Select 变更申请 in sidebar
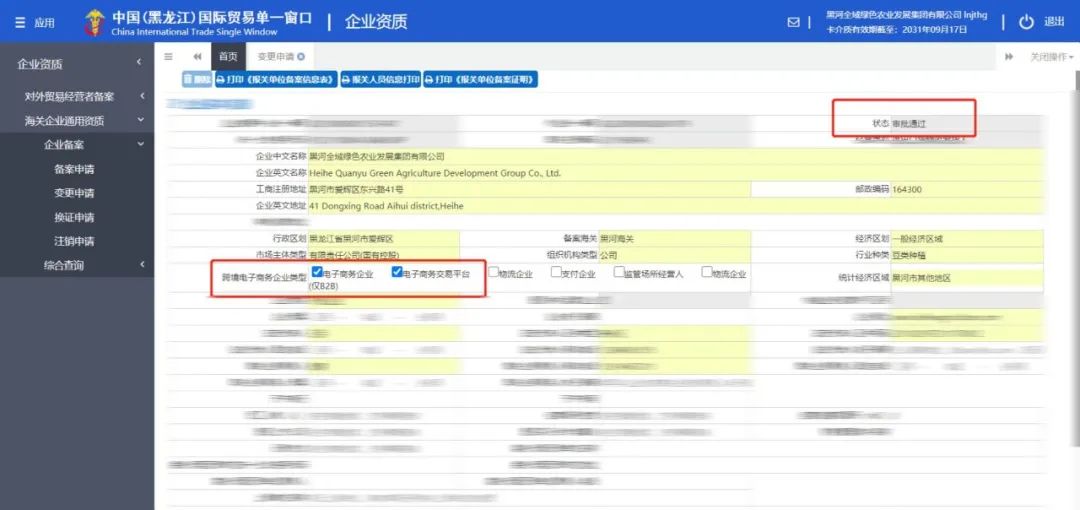The height and width of the screenshot is (510, 1080). (74, 194)
